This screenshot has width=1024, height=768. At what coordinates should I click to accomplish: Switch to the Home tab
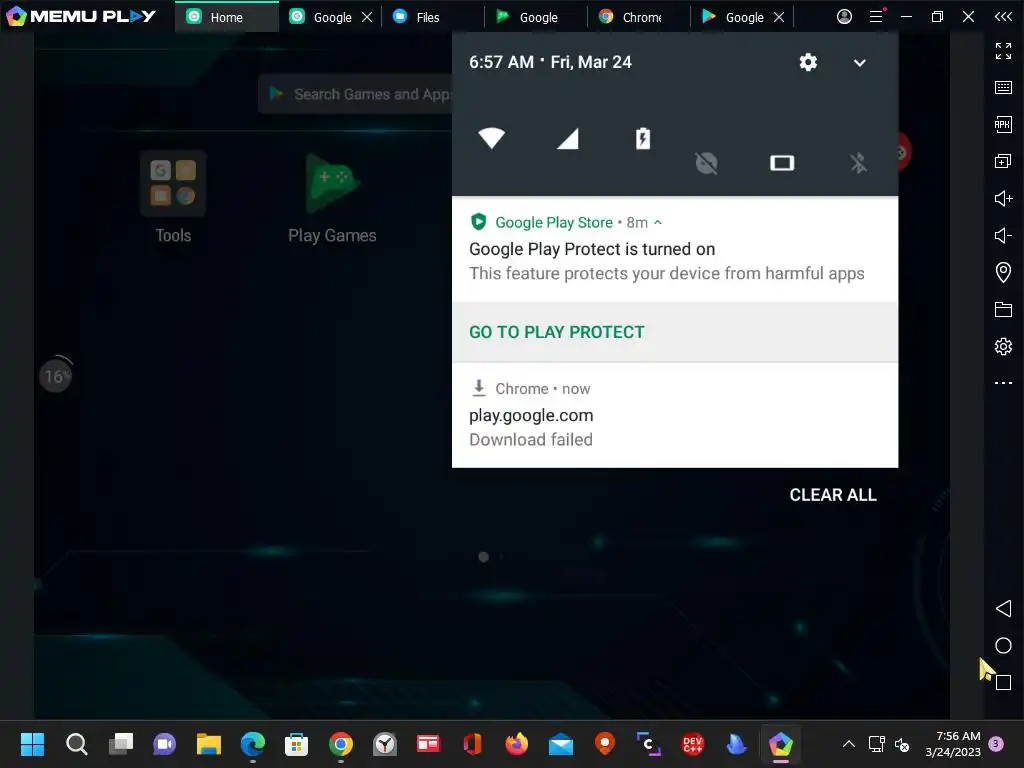pyautogui.click(x=226, y=17)
